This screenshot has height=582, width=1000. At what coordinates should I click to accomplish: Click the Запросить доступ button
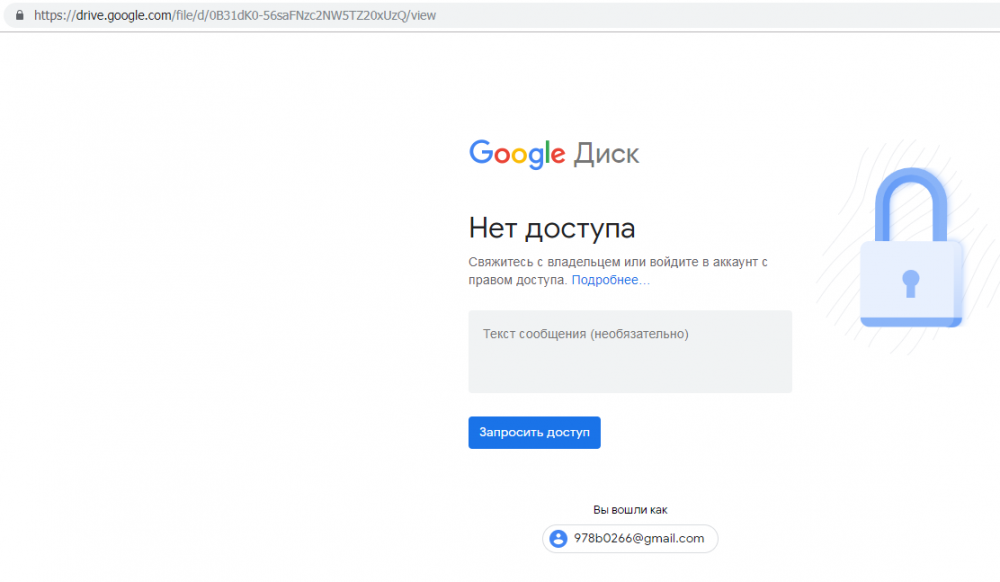coord(534,433)
